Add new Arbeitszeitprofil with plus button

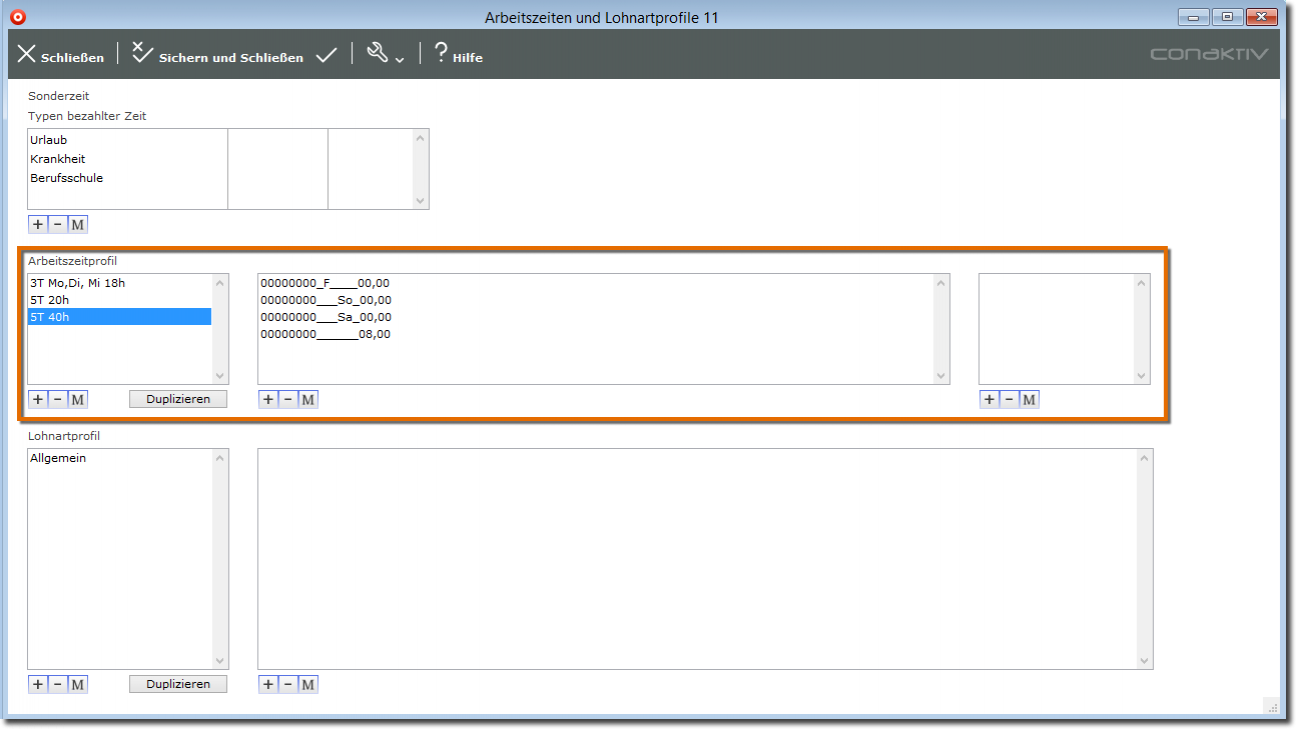click(x=38, y=399)
